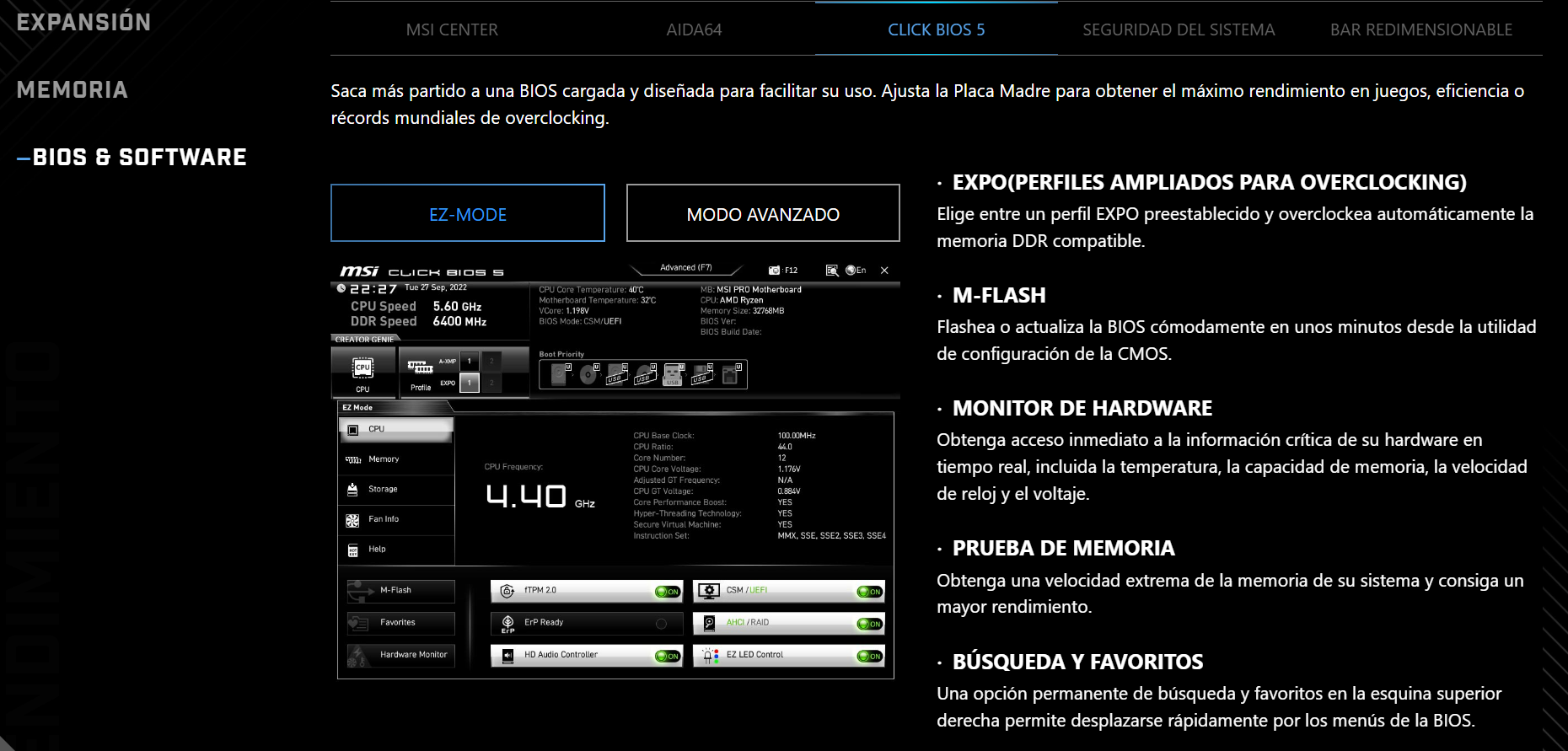Click the 'PRUEBA DE MEMORIA' heading
This screenshot has height=751, width=1568.
tap(1064, 548)
